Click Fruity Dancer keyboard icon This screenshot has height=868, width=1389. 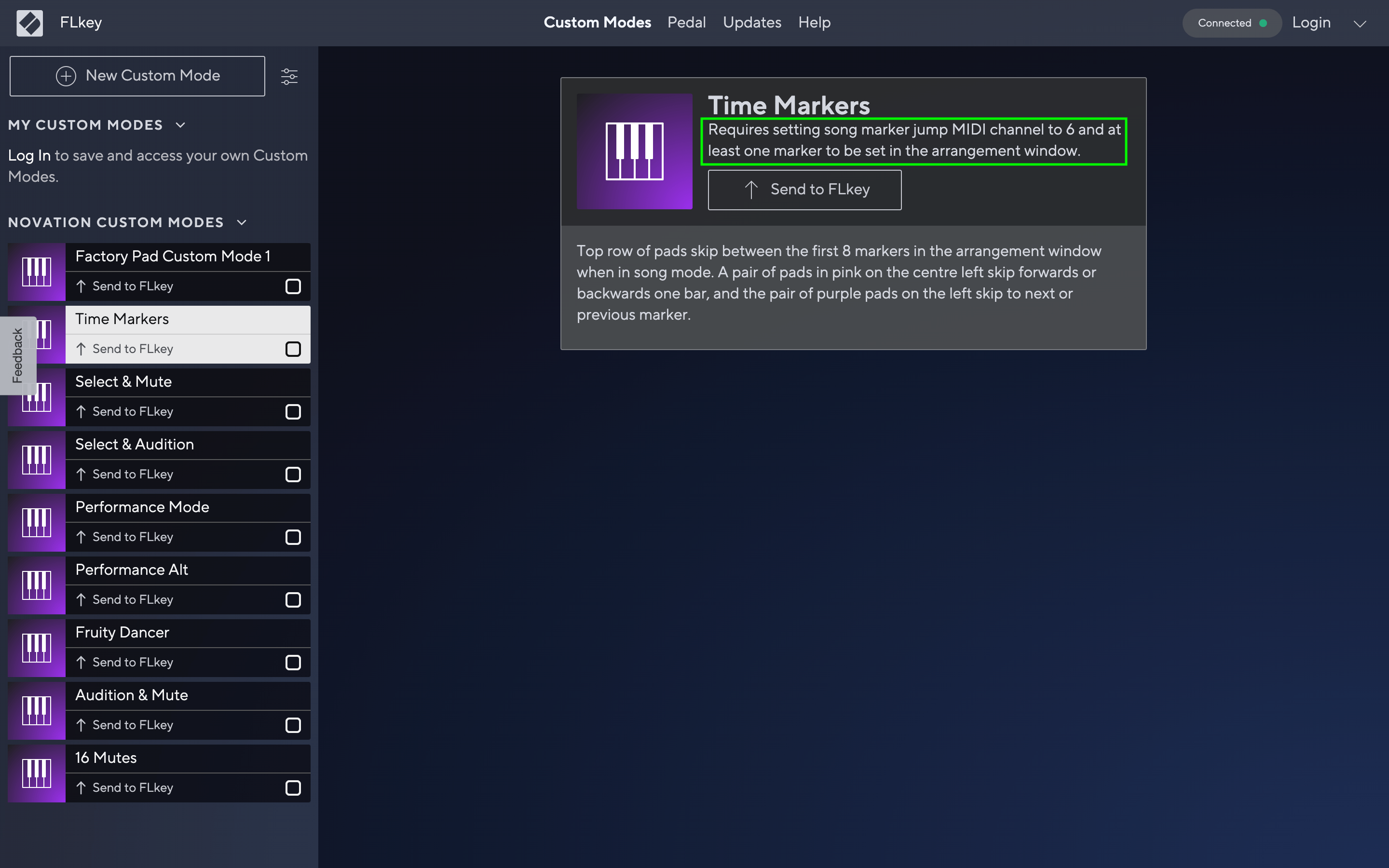[x=37, y=648]
